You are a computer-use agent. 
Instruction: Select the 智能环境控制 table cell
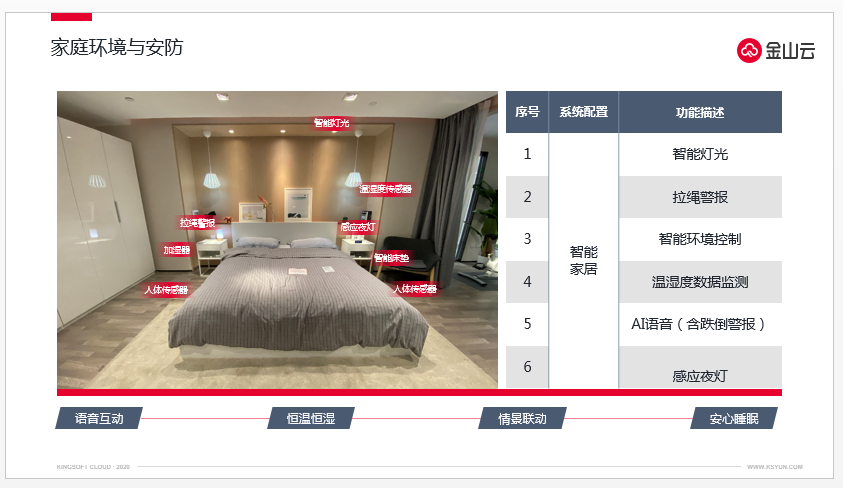700,239
